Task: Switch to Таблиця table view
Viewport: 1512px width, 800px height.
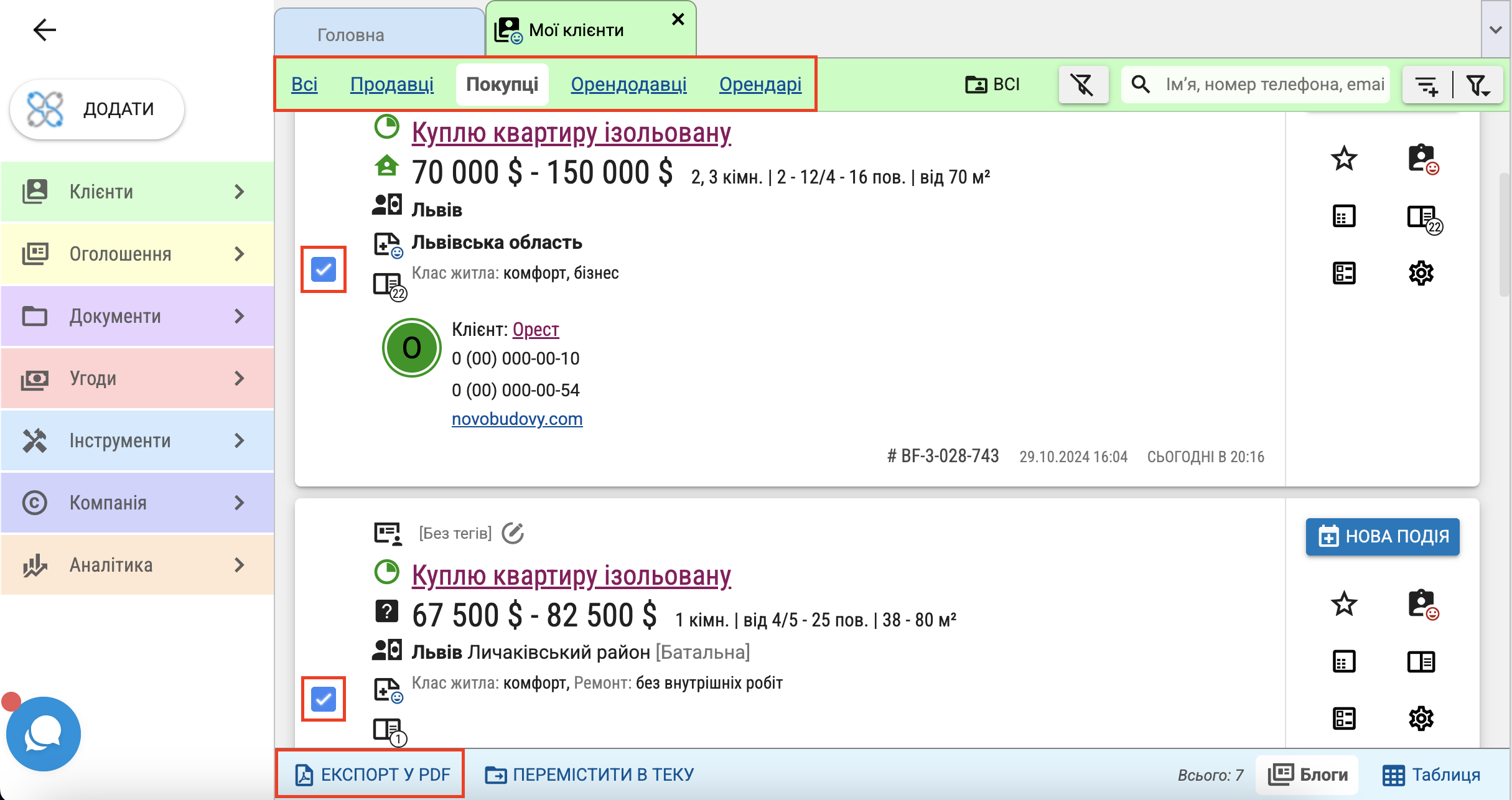Action: coord(1432,775)
